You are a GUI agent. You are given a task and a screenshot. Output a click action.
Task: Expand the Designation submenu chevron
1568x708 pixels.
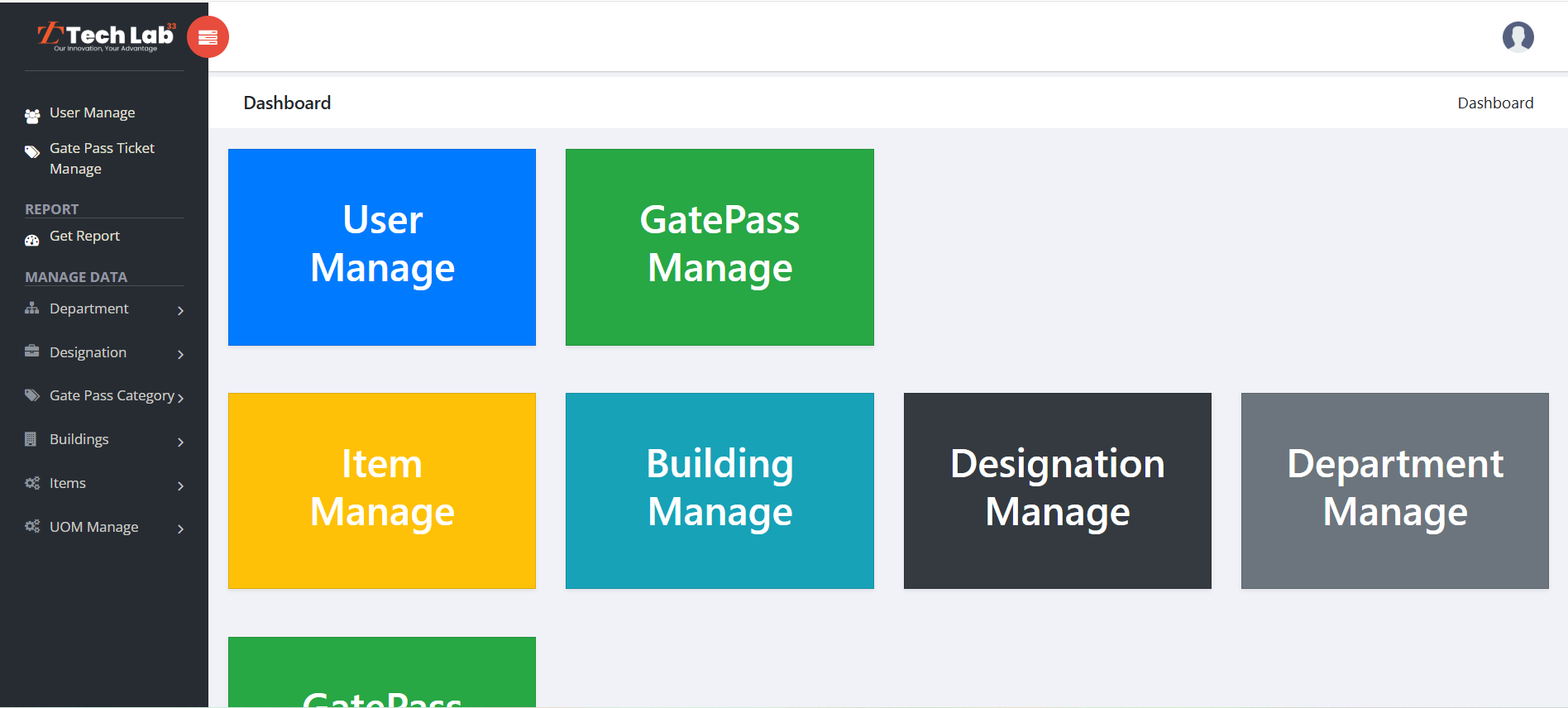[180, 355]
